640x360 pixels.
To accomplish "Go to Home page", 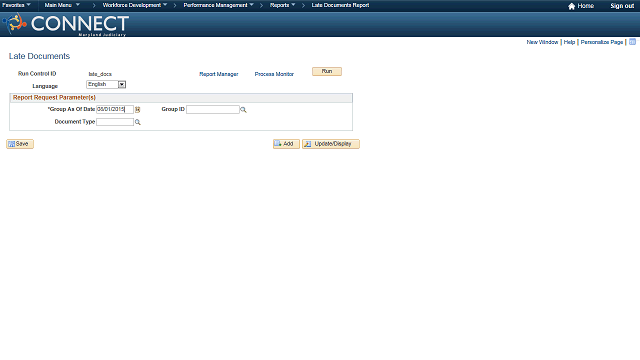I will (x=585, y=6).
